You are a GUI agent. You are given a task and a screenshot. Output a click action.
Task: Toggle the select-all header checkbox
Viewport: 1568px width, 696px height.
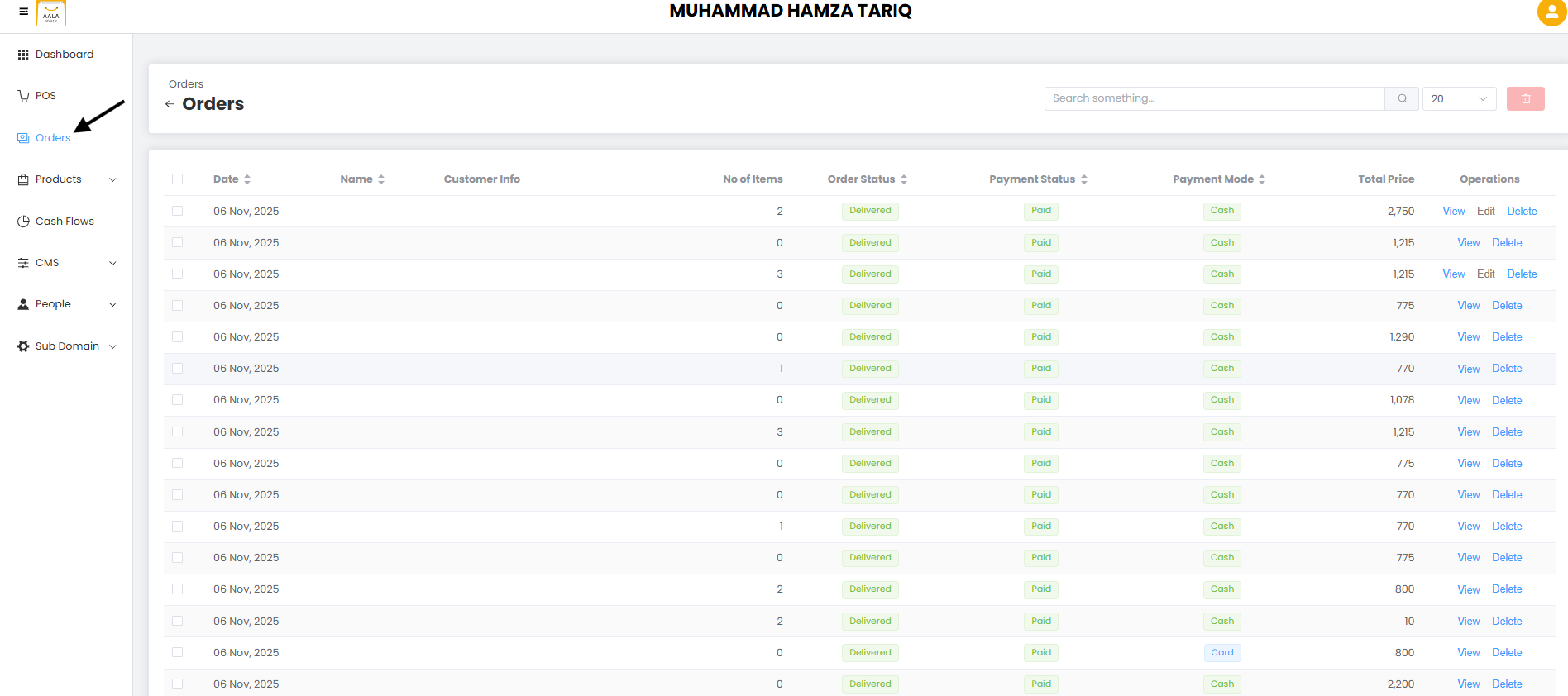(177, 179)
